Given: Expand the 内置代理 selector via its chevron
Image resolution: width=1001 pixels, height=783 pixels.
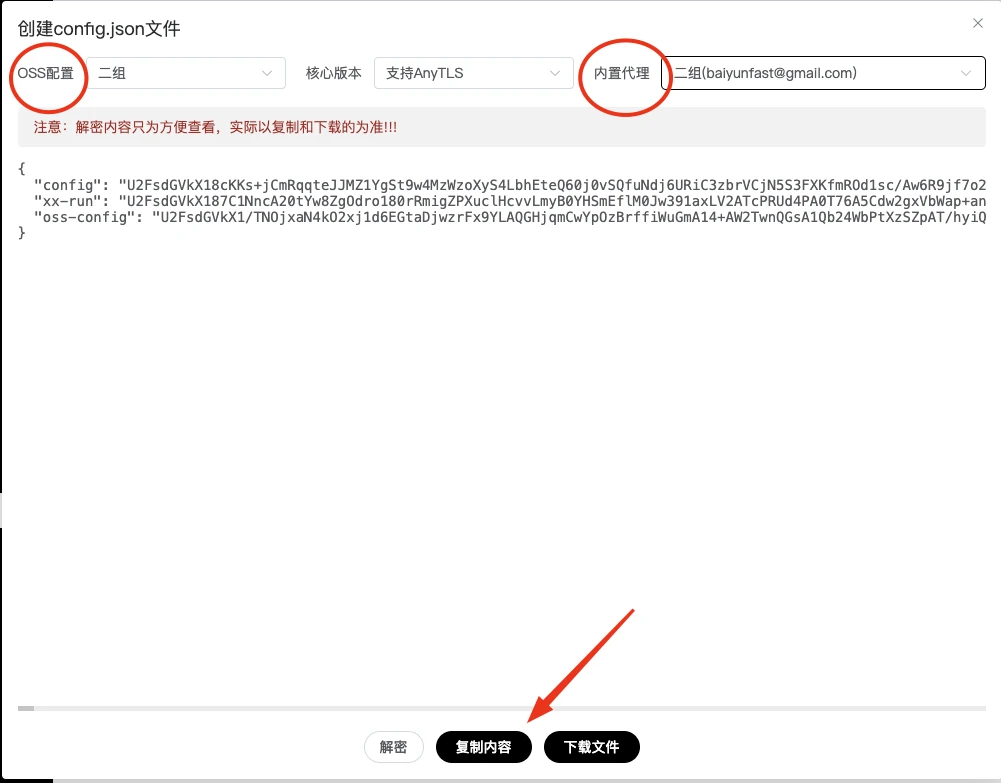Looking at the screenshot, I should tap(965, 73).
